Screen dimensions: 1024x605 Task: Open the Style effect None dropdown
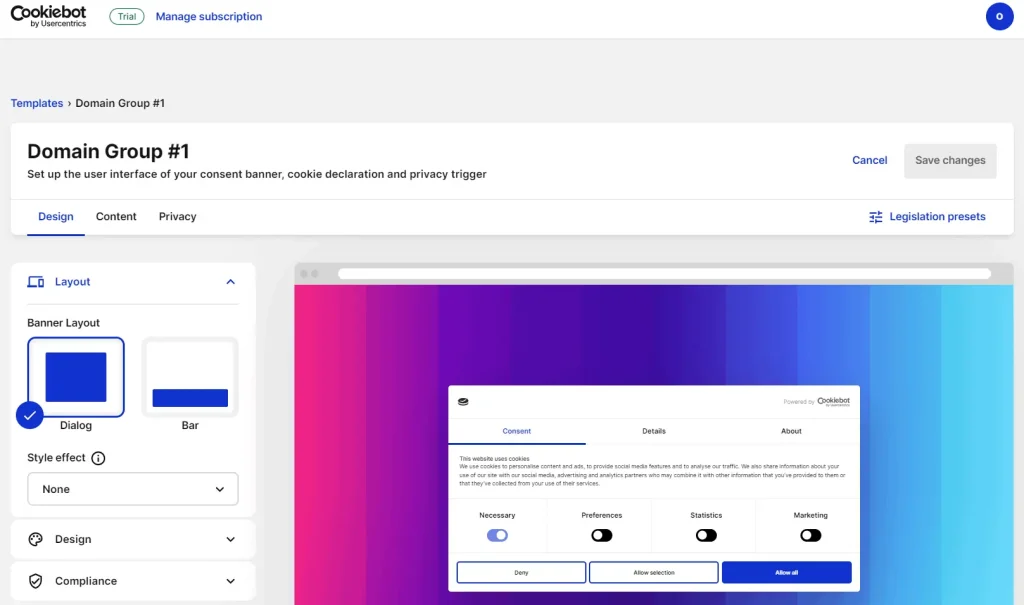132,489
